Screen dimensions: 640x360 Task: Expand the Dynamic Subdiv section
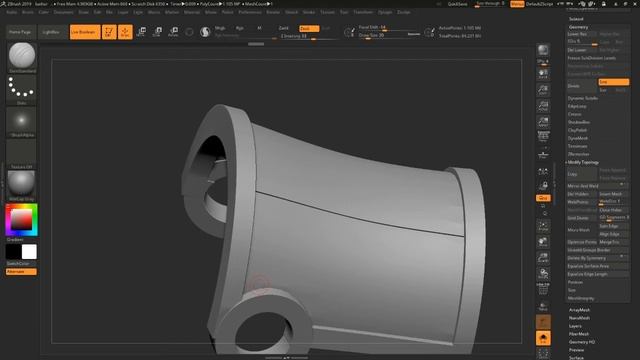(x=582, y=98)
